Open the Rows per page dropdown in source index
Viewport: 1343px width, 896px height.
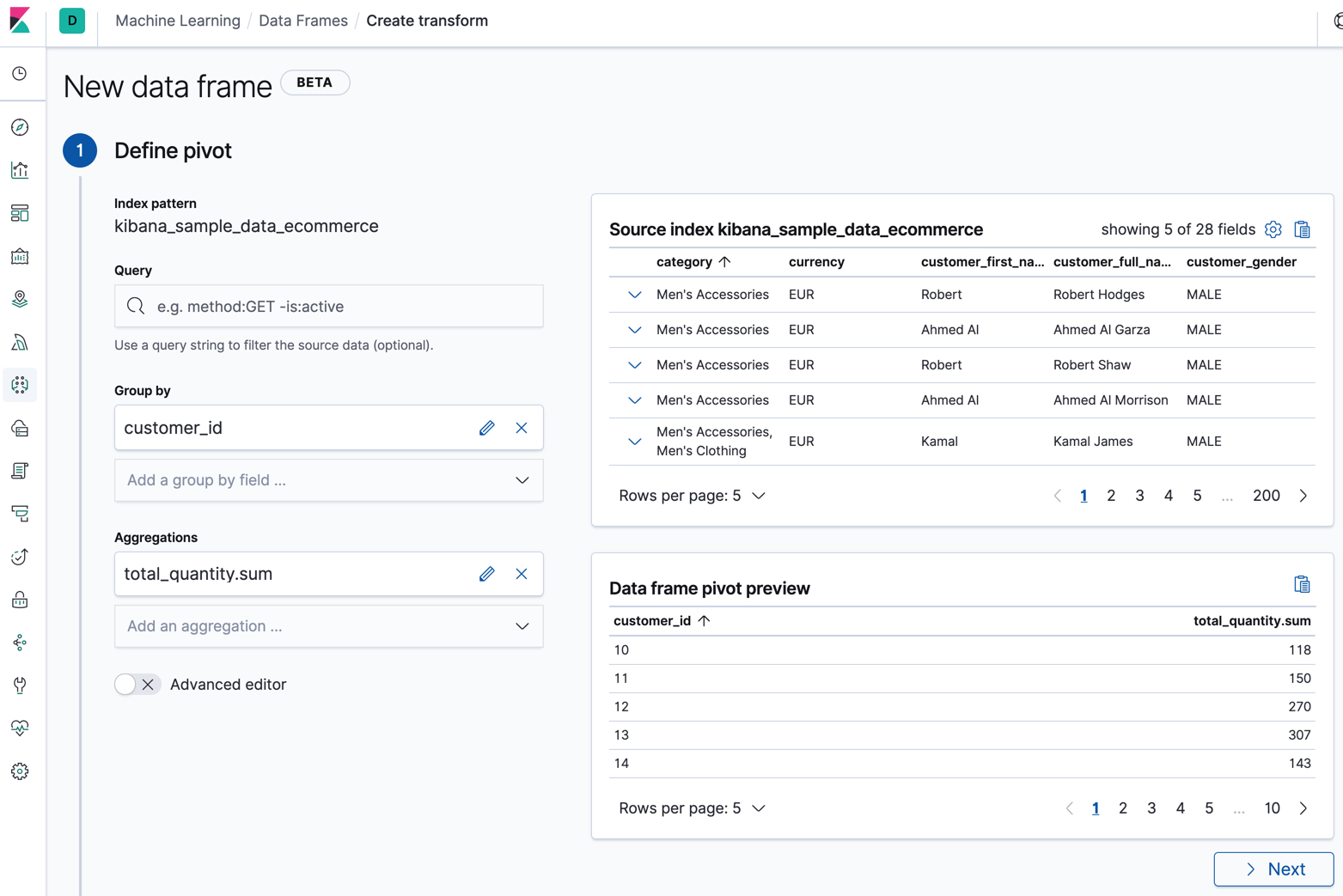[x=693, y=496]
